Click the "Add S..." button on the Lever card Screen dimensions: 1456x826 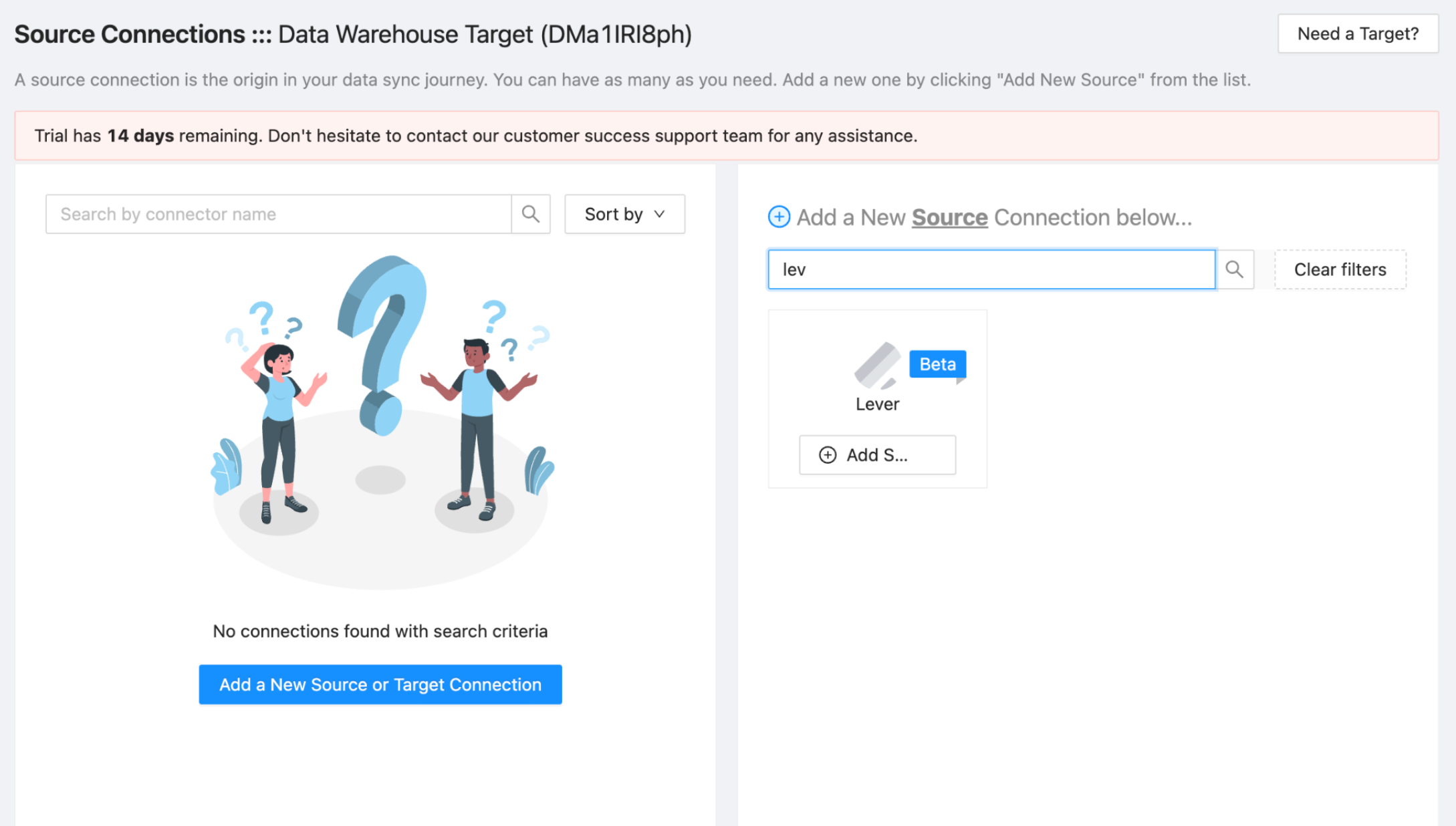pyautogui.click(x=877, y=454)
